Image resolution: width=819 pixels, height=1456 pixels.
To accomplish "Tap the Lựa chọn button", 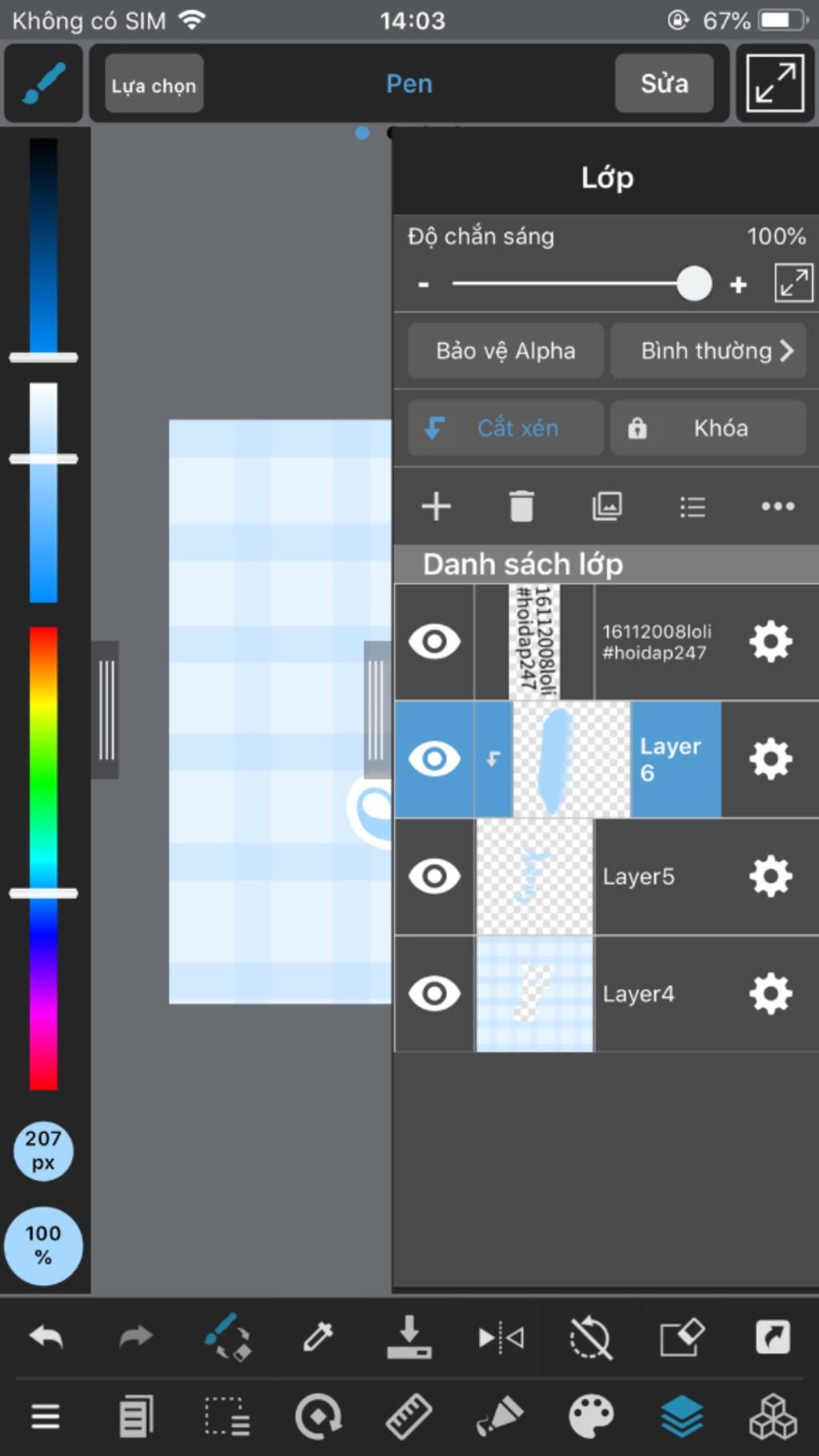I will 154,84.
